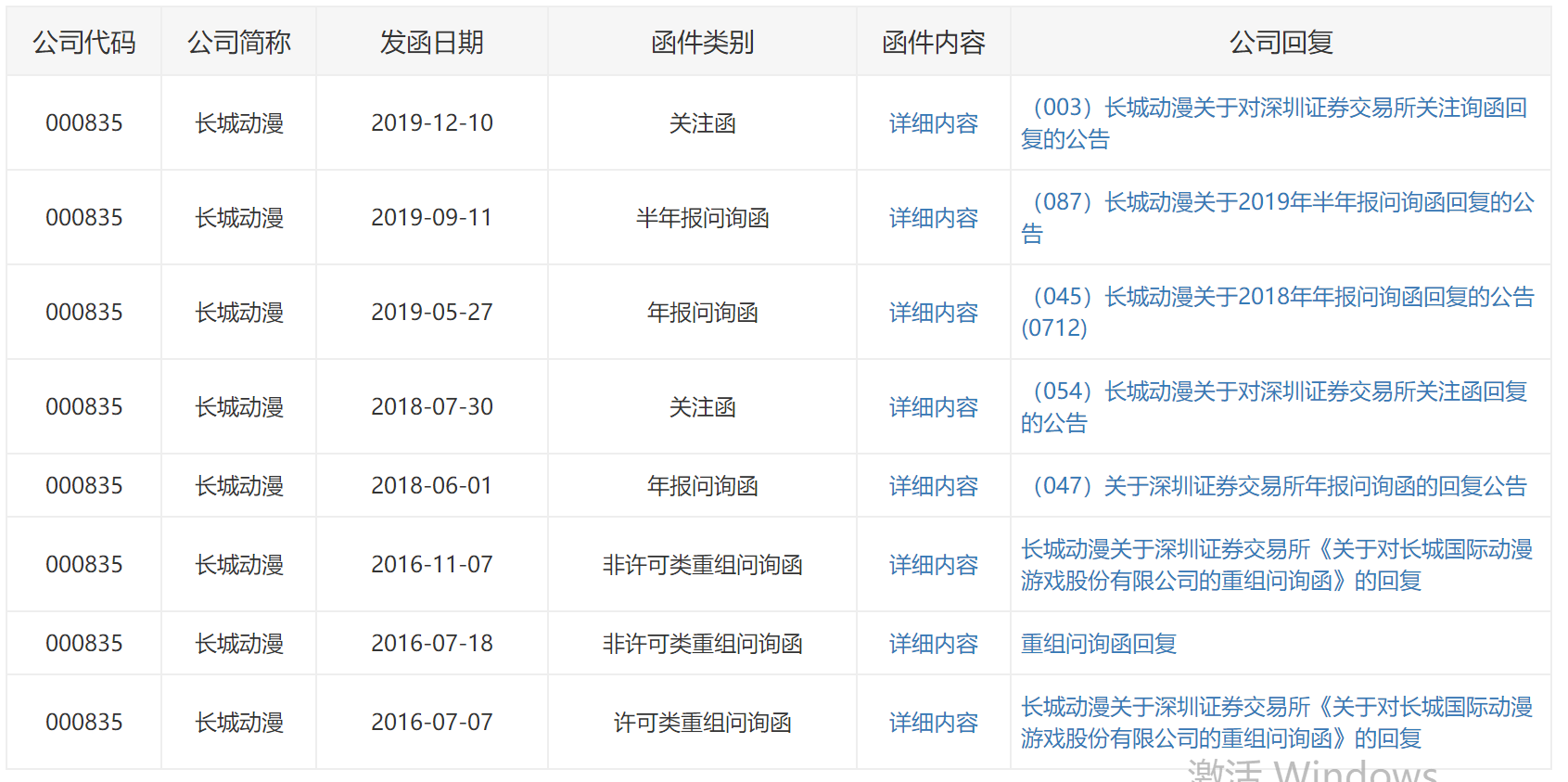Click the date 2018-07-30
The image size is (1568, 782).
coord(432,407)
